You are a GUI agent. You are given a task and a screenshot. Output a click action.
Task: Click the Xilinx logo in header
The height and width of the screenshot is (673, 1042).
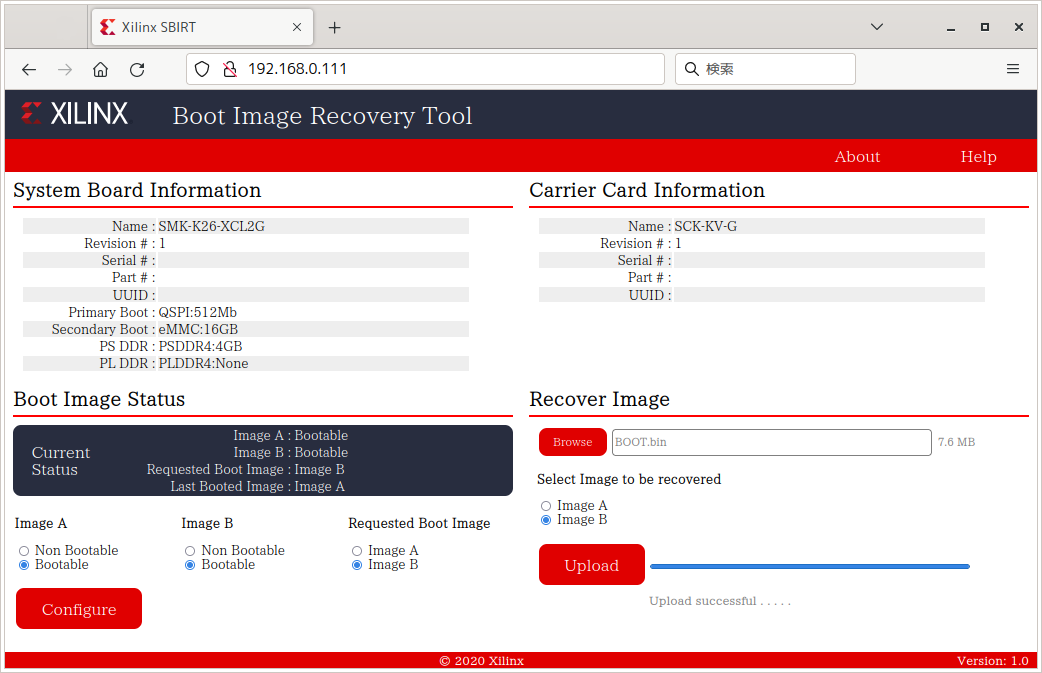click(x=75, y=114)
